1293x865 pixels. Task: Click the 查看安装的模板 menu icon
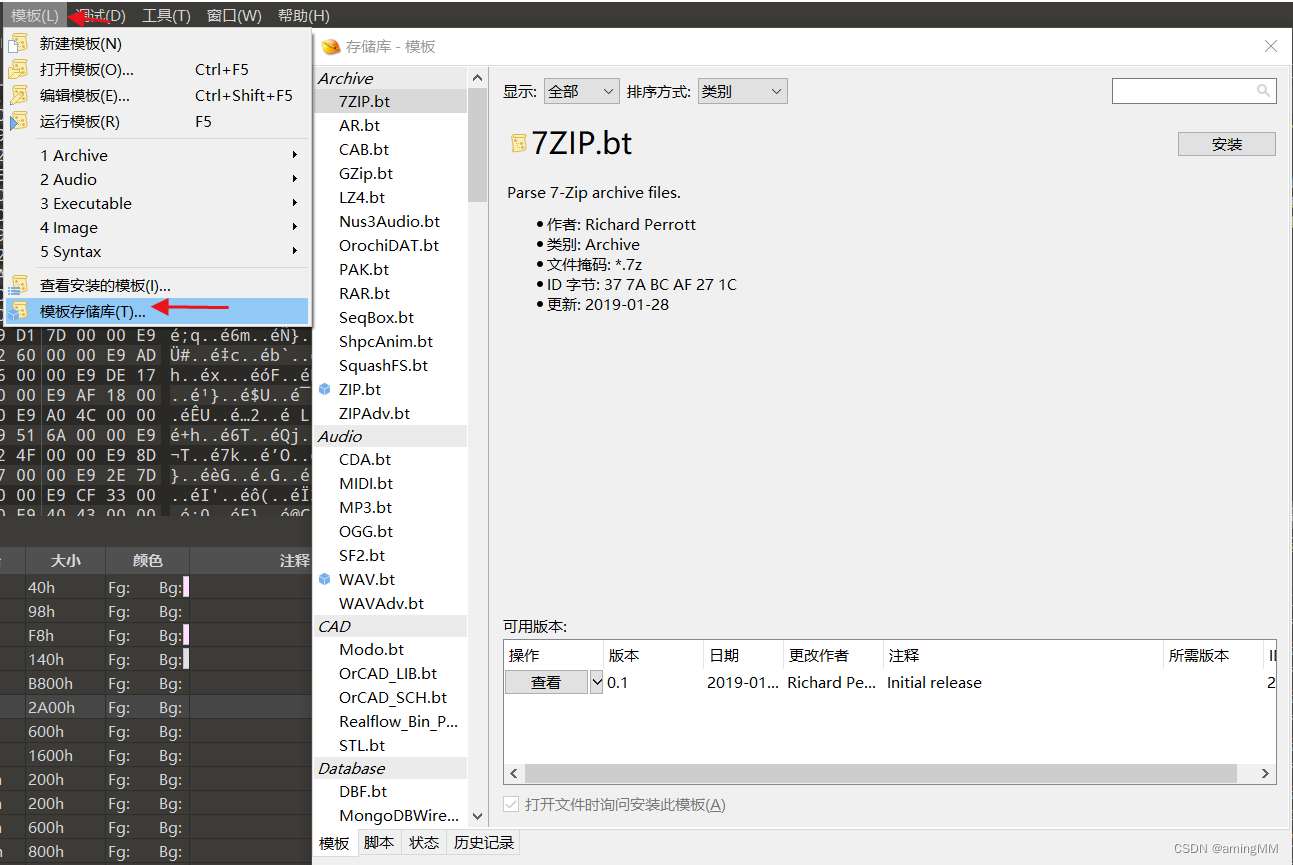(18, 285)
